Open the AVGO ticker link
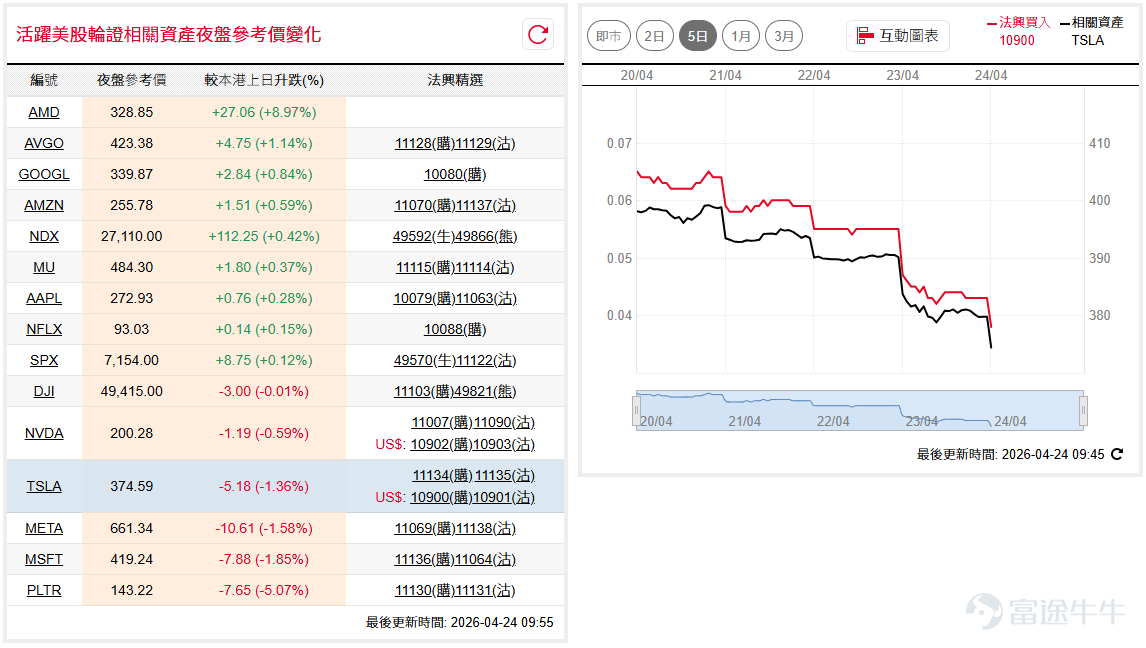This screenshot has width=1146, height=648. [44, 143]
